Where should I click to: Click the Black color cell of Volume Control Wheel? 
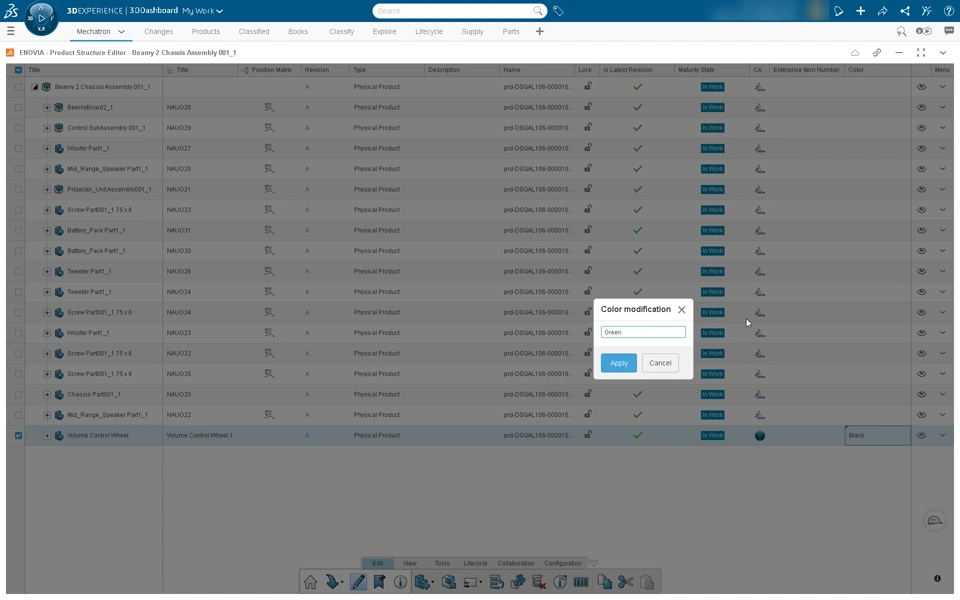pos(877,435)
